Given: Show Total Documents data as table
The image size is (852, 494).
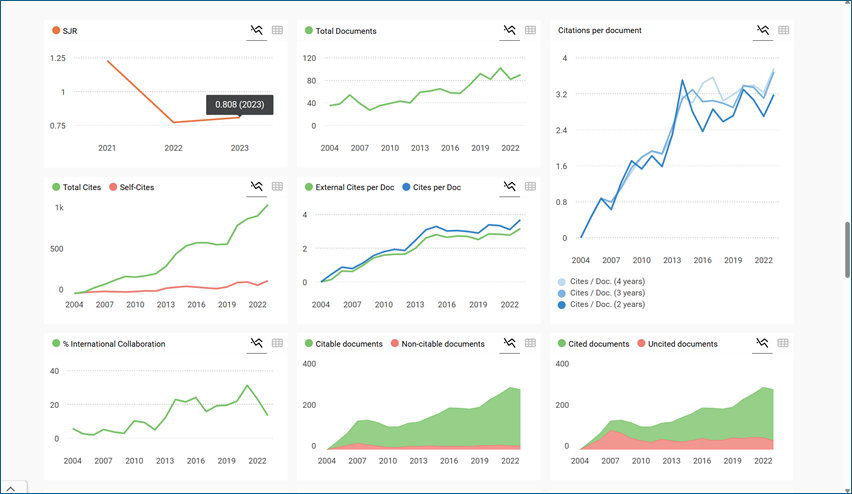Looking at the screenshot, I should click(x=531, y=31).
